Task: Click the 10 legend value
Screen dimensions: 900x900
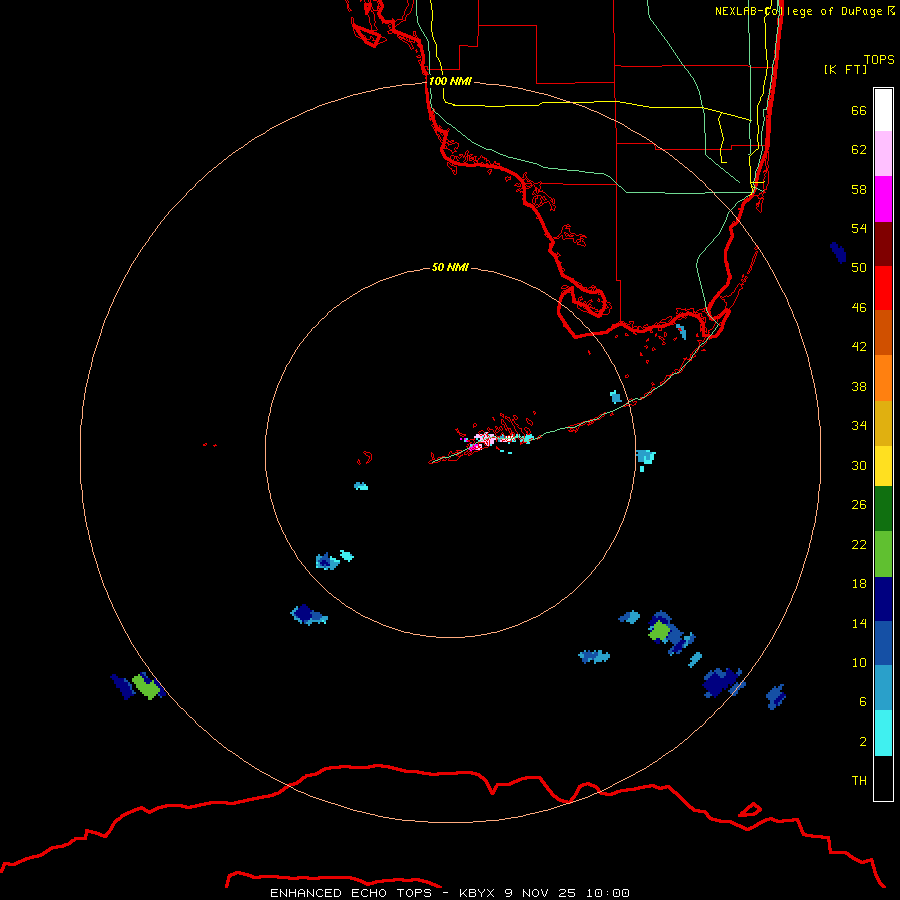Action: click(x=859, y=662)
